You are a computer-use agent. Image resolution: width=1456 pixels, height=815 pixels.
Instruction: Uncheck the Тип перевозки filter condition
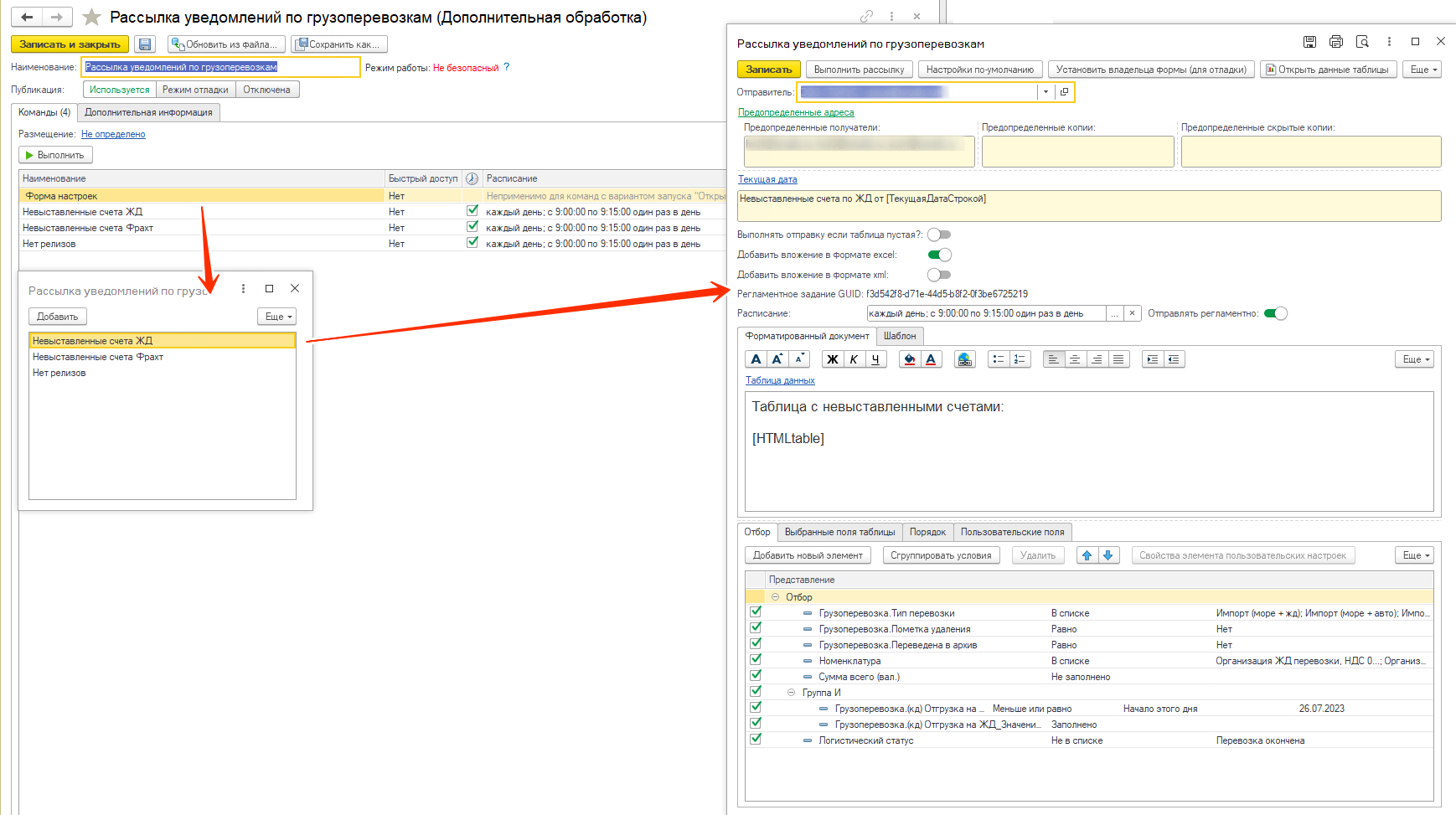pos(756,612)
